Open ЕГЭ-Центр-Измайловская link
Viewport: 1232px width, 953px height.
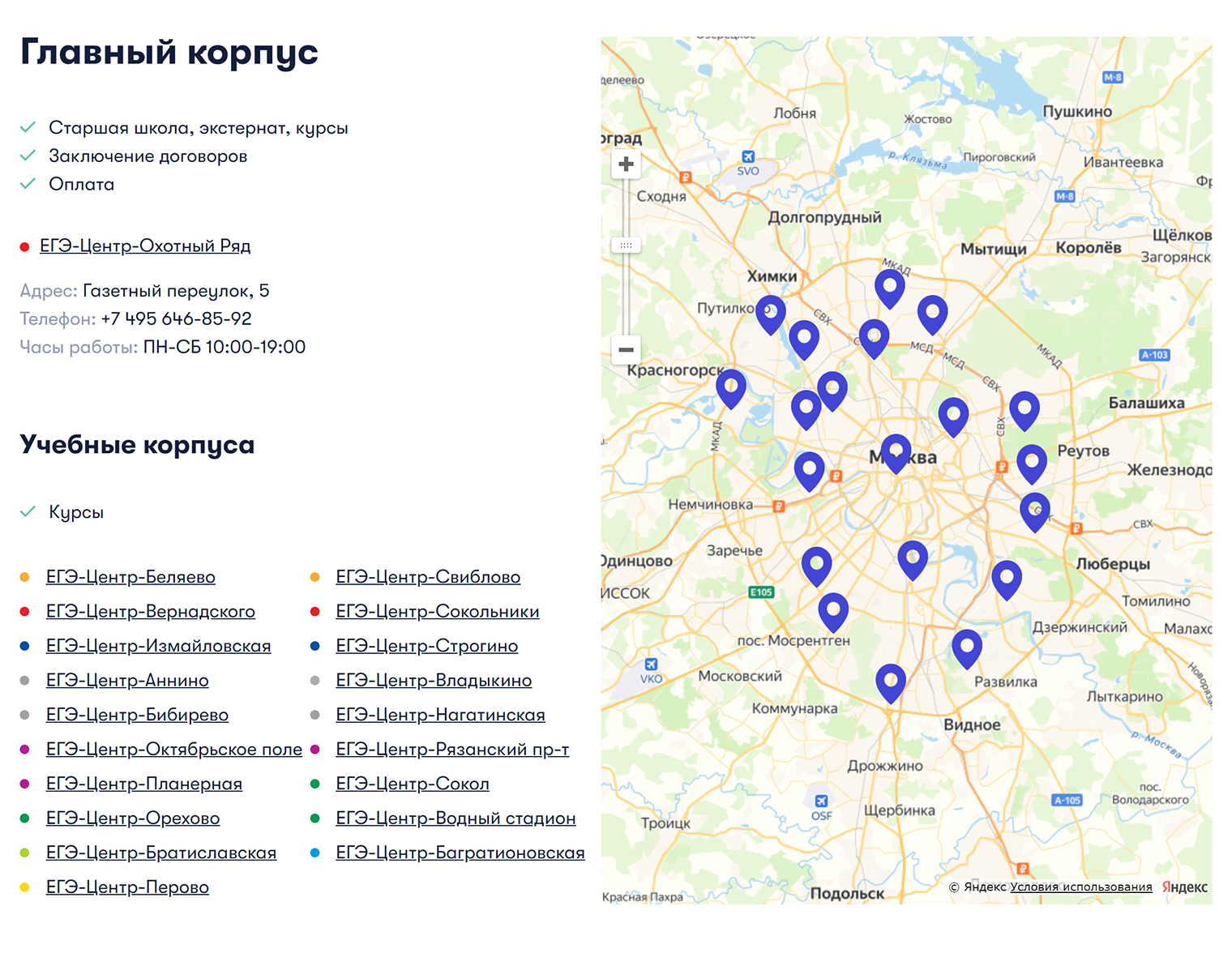tap(159, 646)
